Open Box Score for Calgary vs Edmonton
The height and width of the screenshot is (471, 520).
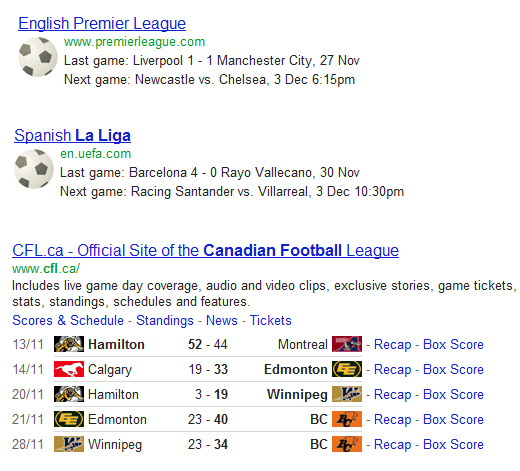coord(453,369)
